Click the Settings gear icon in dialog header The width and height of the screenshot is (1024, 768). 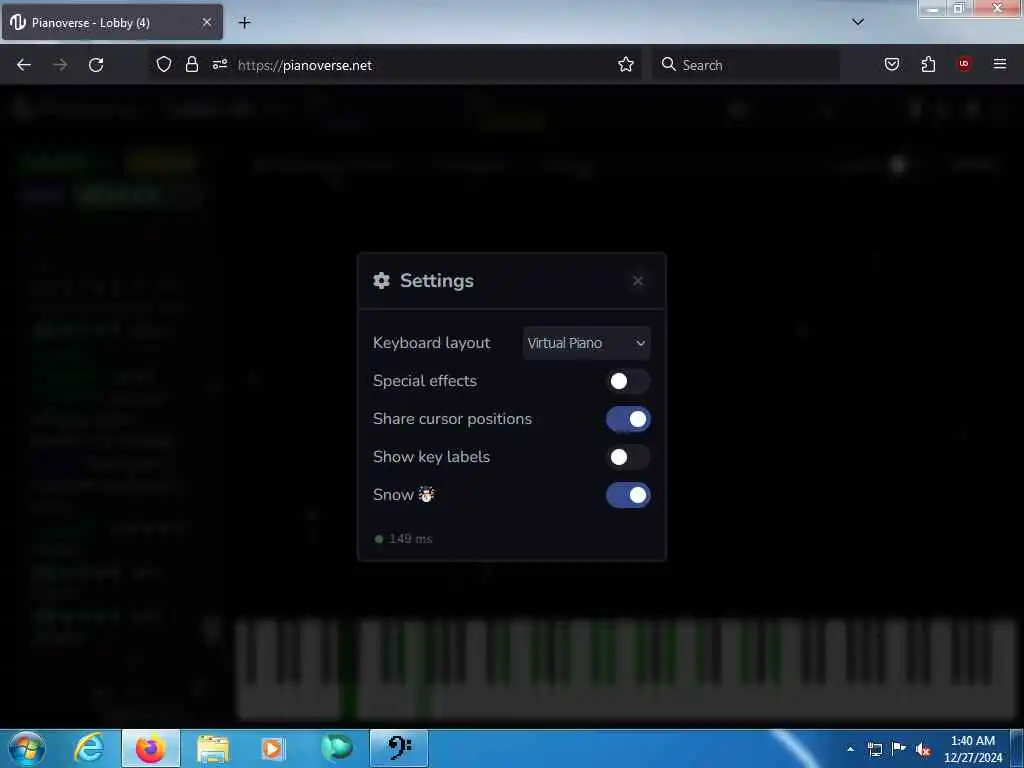381,281
